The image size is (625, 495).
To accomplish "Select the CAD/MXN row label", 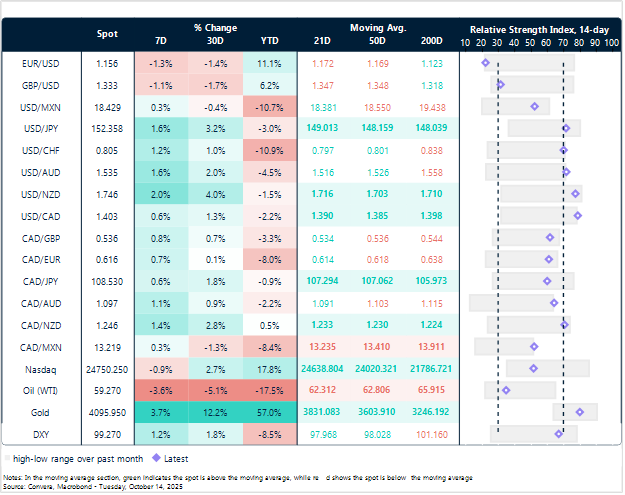I will point(38,346).
